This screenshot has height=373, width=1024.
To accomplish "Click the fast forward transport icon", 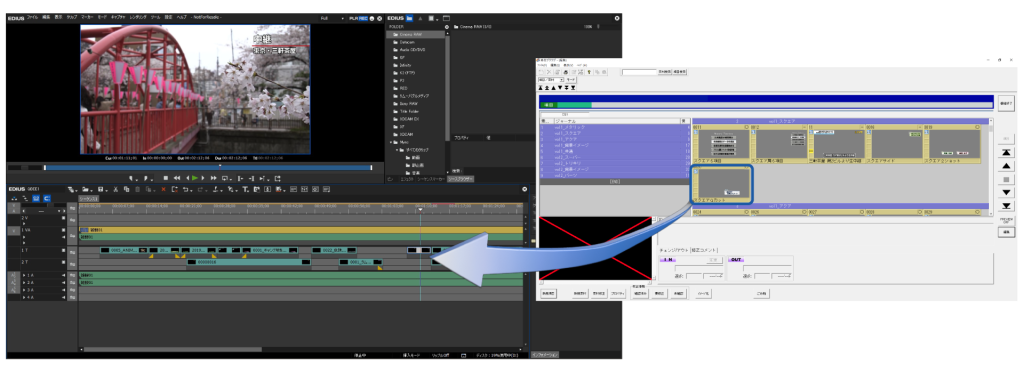I will (214, 178).
